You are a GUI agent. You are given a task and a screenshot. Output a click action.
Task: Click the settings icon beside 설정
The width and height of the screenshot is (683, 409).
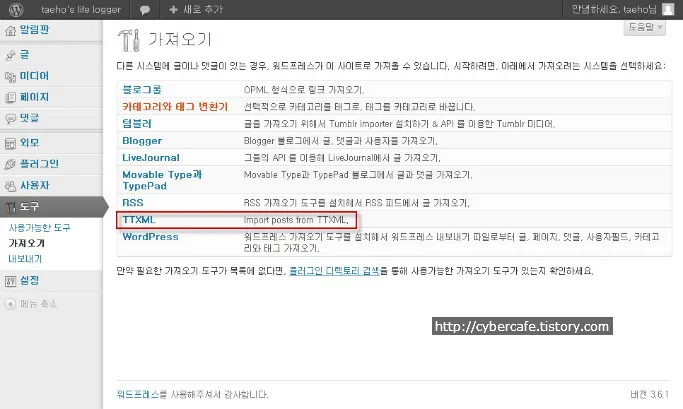pos(10,281)
